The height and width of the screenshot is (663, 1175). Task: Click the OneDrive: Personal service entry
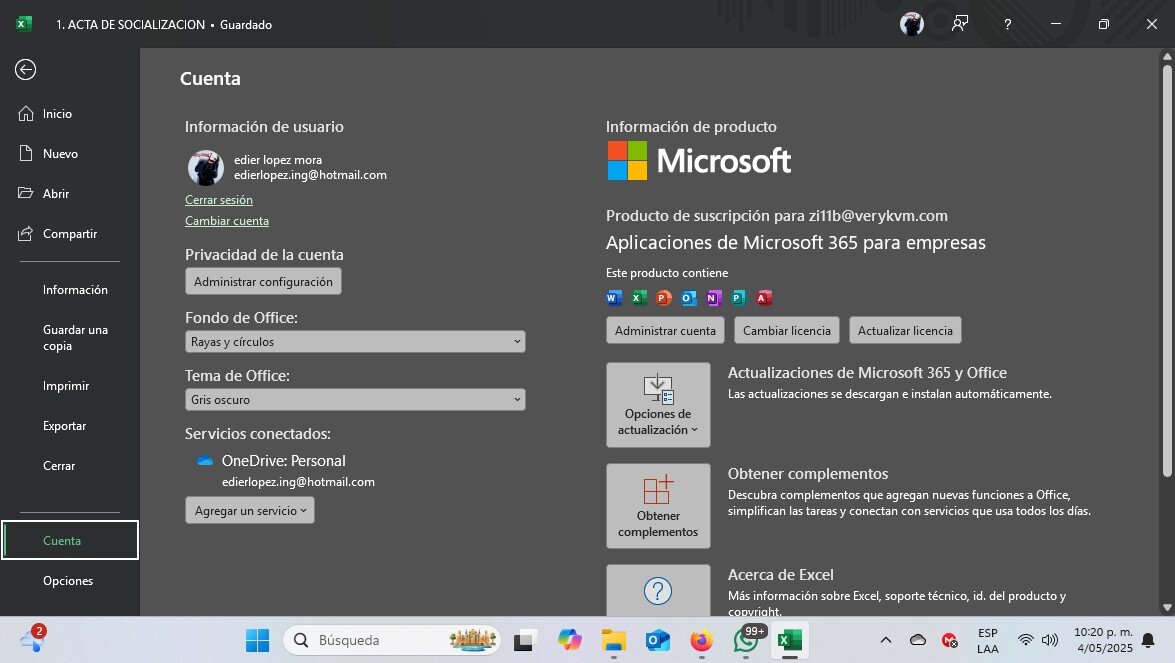[x=284, y=461]
